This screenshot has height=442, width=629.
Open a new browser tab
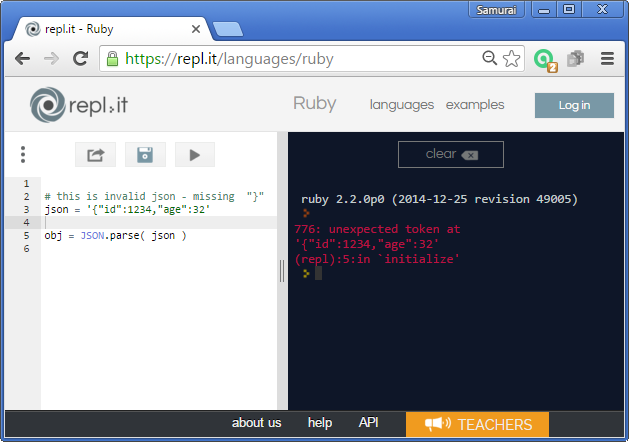[x=227, y=29]
